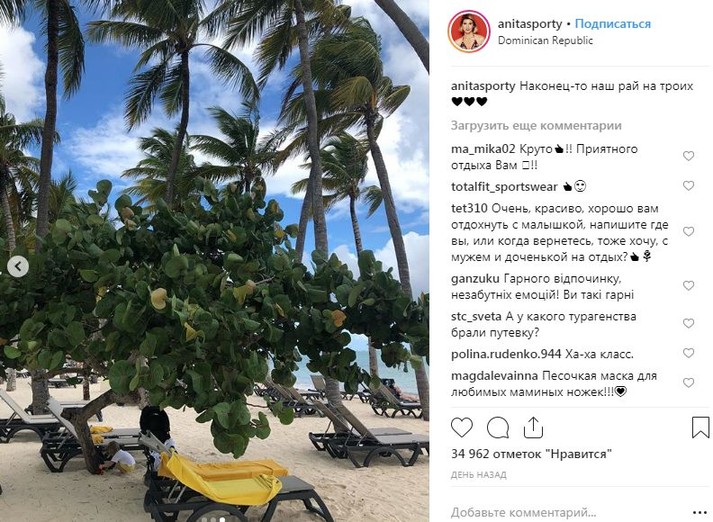Like polina.rudenko.944's comment heart
713x522 pixels.
pyautogui.click(x=688, y=353)
